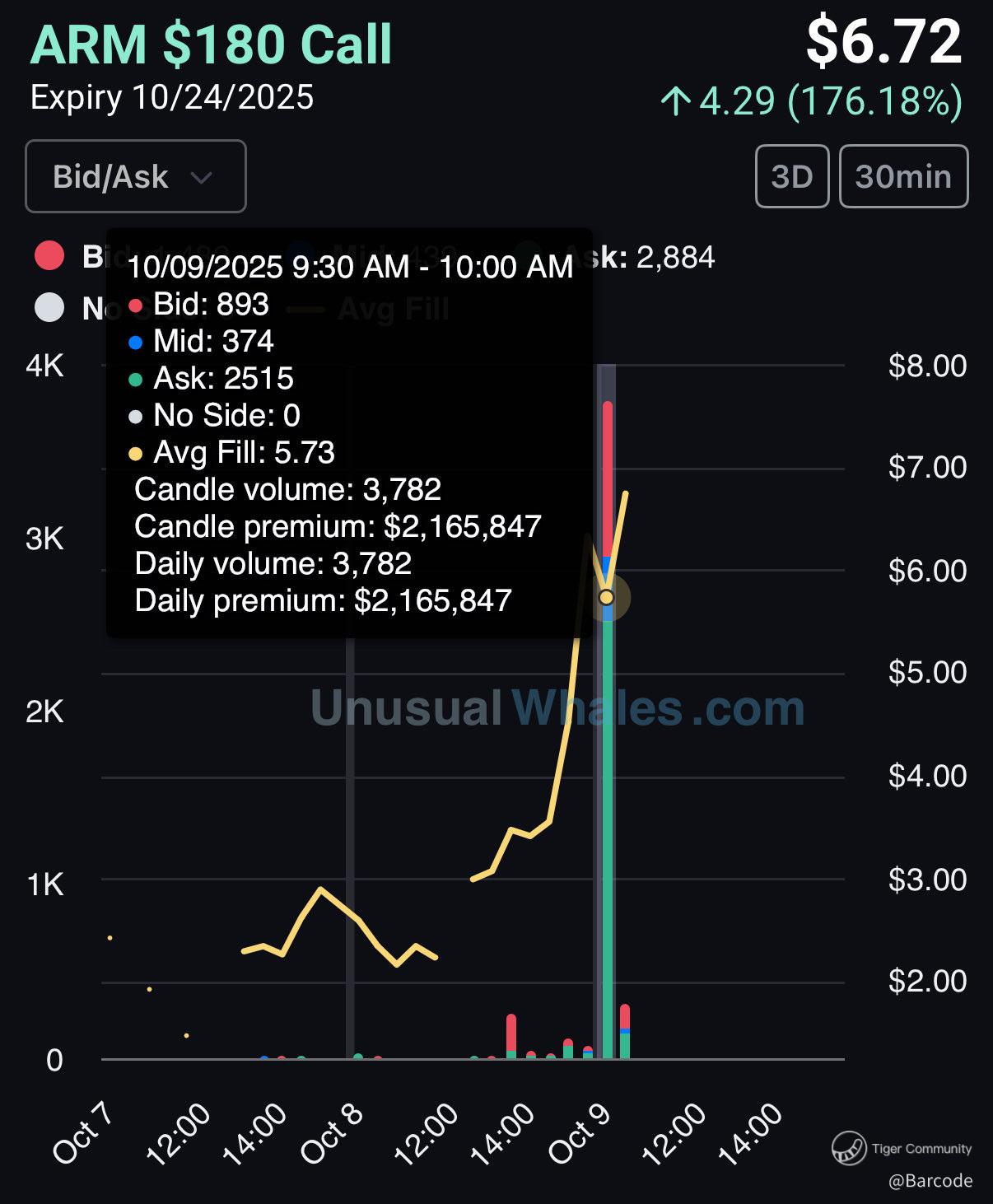Click the red Bid segment atop tallest bar
The height and width of the screenshot is (1204, 993).
(608, 478)
